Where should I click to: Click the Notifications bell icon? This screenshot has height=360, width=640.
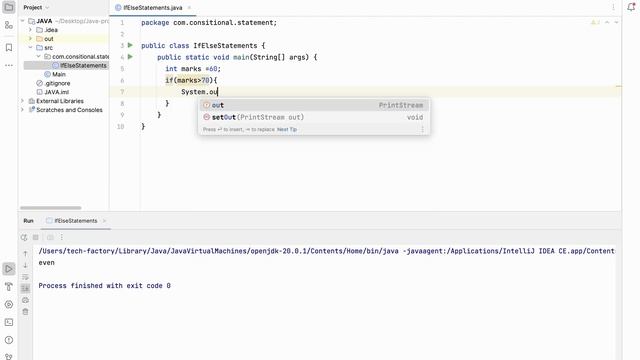coord(631,7)
